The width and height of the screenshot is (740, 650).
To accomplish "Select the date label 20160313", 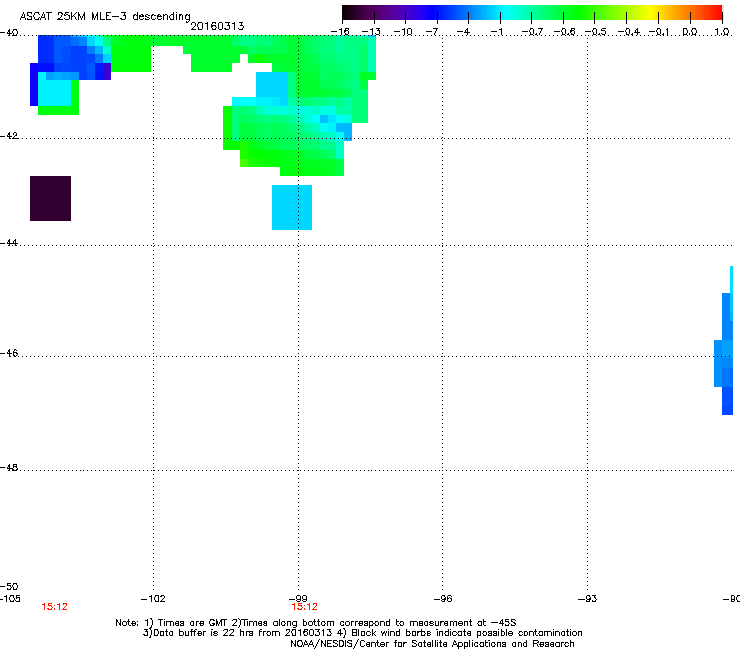I will coord(217,26).
